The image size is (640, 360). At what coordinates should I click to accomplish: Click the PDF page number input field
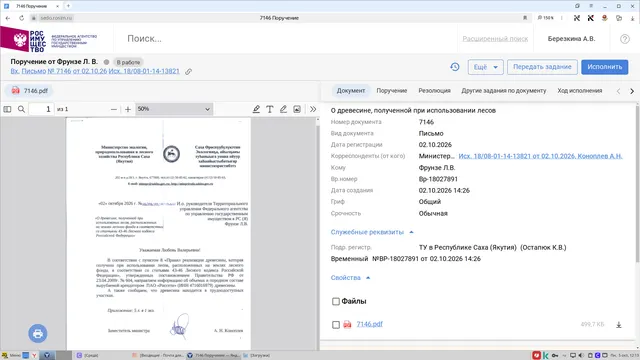(41, 109)
